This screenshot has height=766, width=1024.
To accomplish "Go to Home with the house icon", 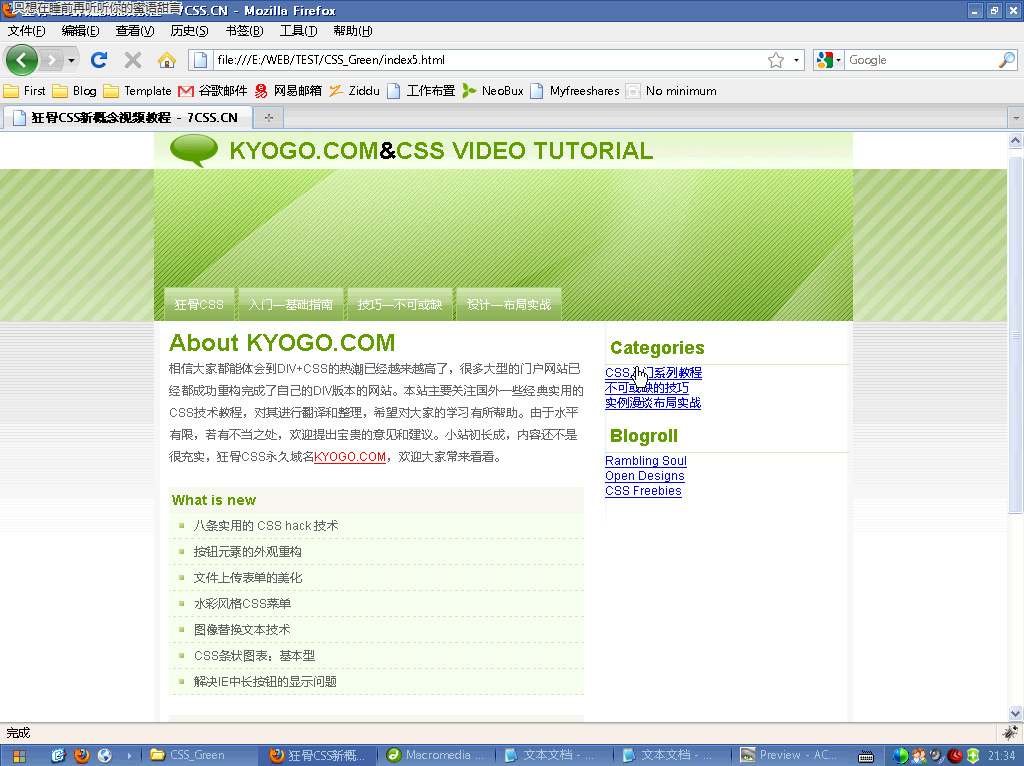I will coord(167,60).
